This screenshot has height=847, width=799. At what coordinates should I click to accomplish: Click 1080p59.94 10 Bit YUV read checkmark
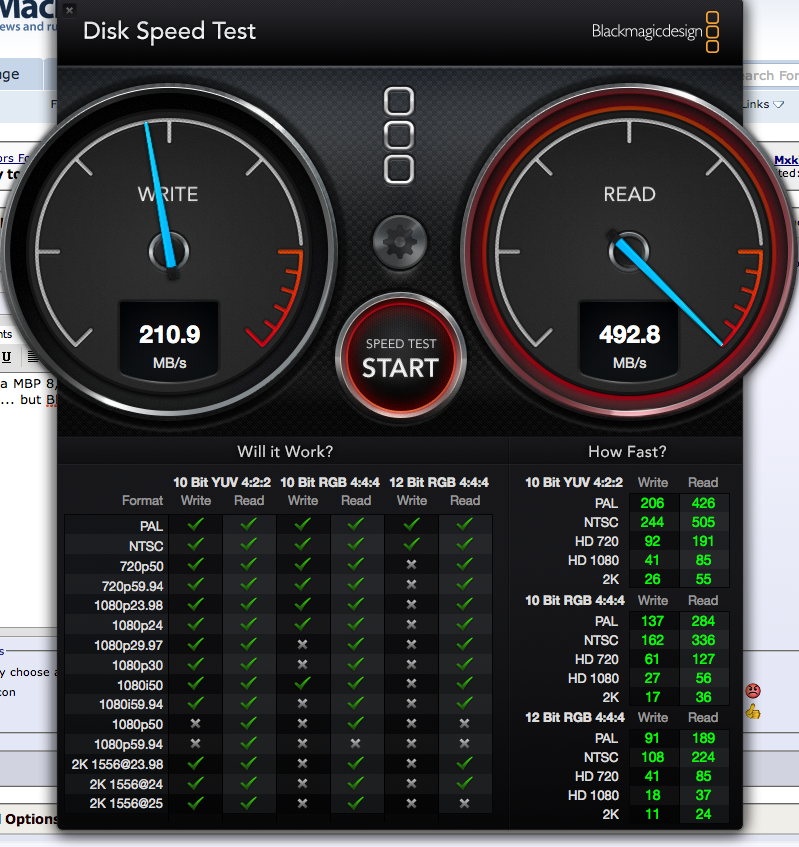249,743
